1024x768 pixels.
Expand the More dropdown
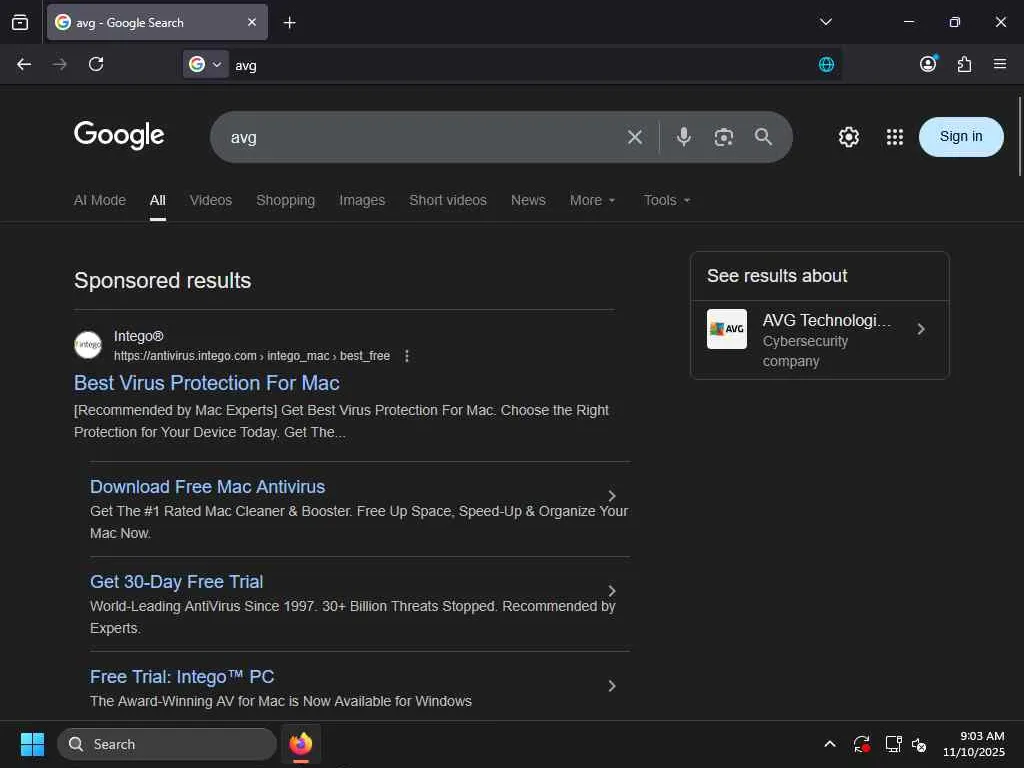pyautogui.click(x=592, y=200)
